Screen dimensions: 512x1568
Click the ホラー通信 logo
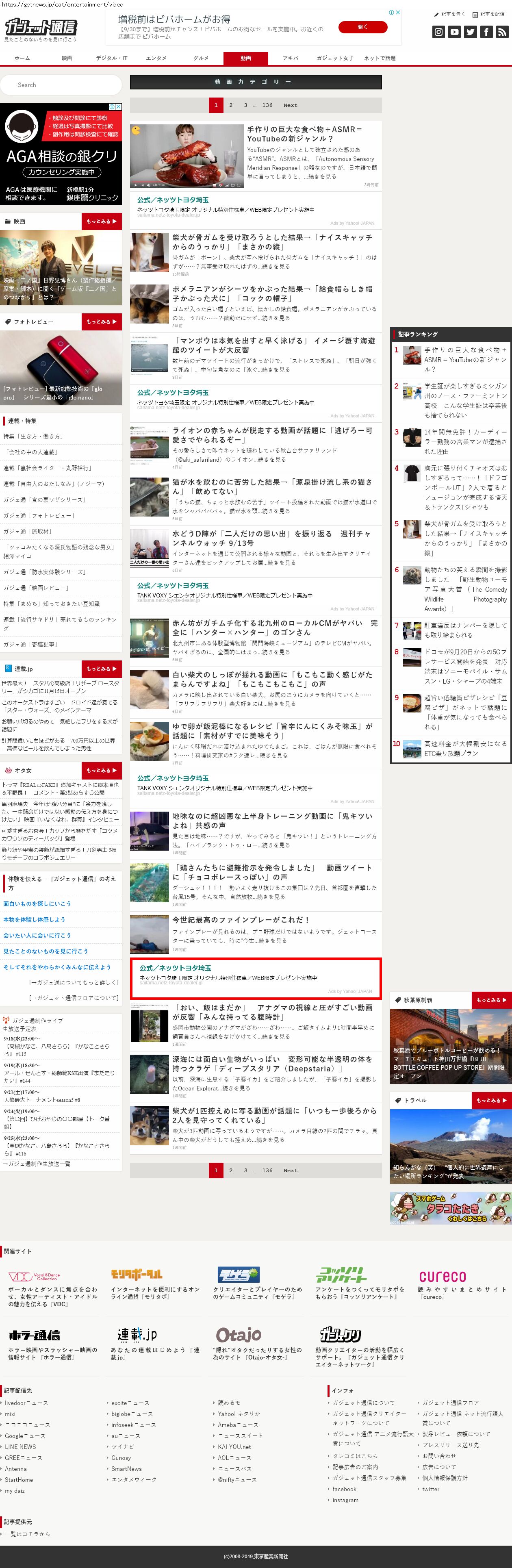(34, 1335)
